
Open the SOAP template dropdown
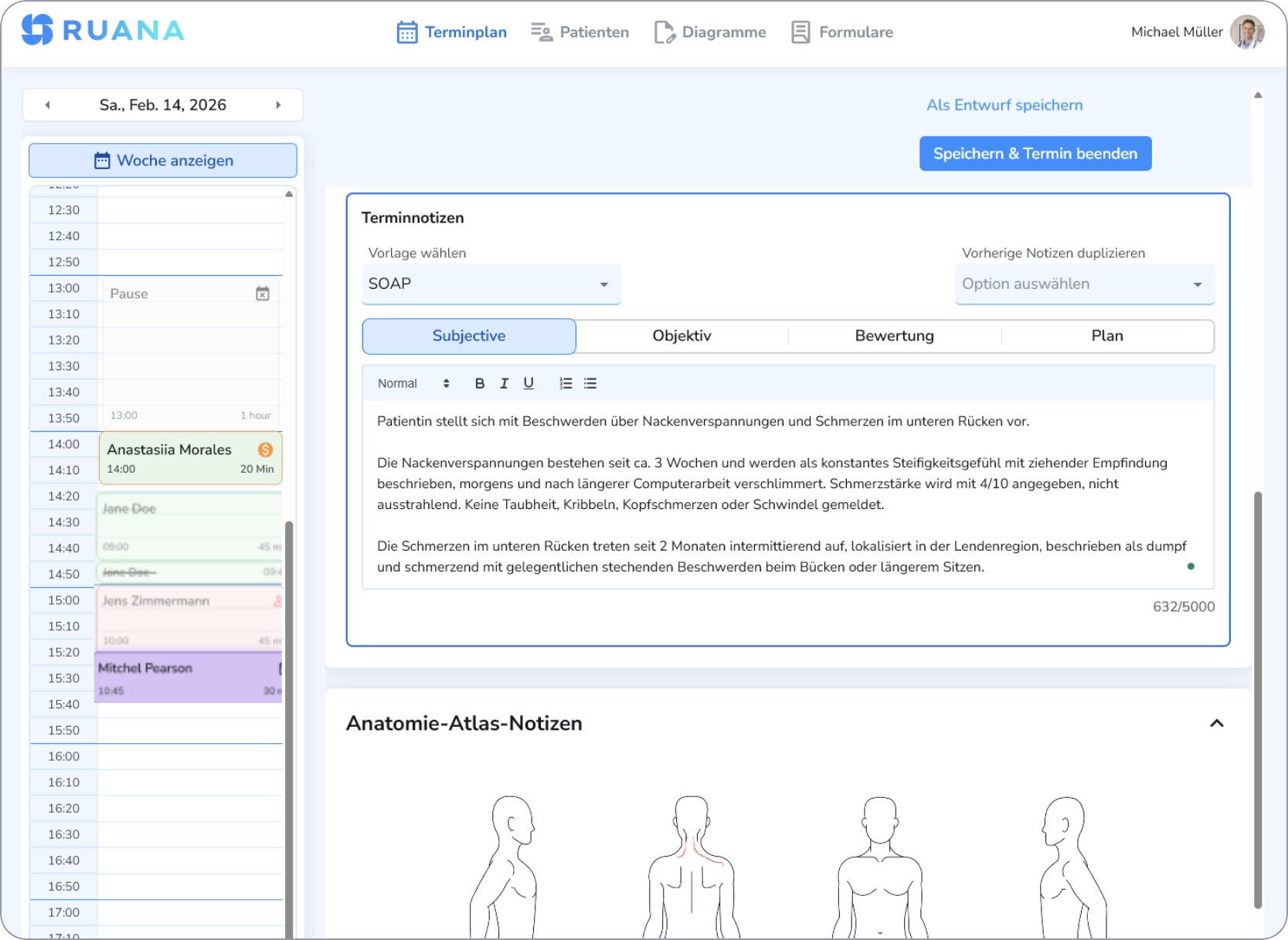[x=491, y=283]
